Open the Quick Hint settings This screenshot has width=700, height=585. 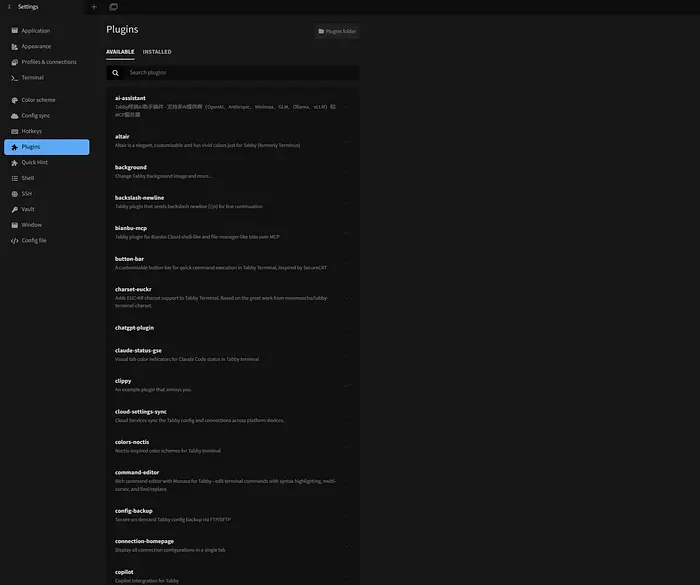point(46,163)
